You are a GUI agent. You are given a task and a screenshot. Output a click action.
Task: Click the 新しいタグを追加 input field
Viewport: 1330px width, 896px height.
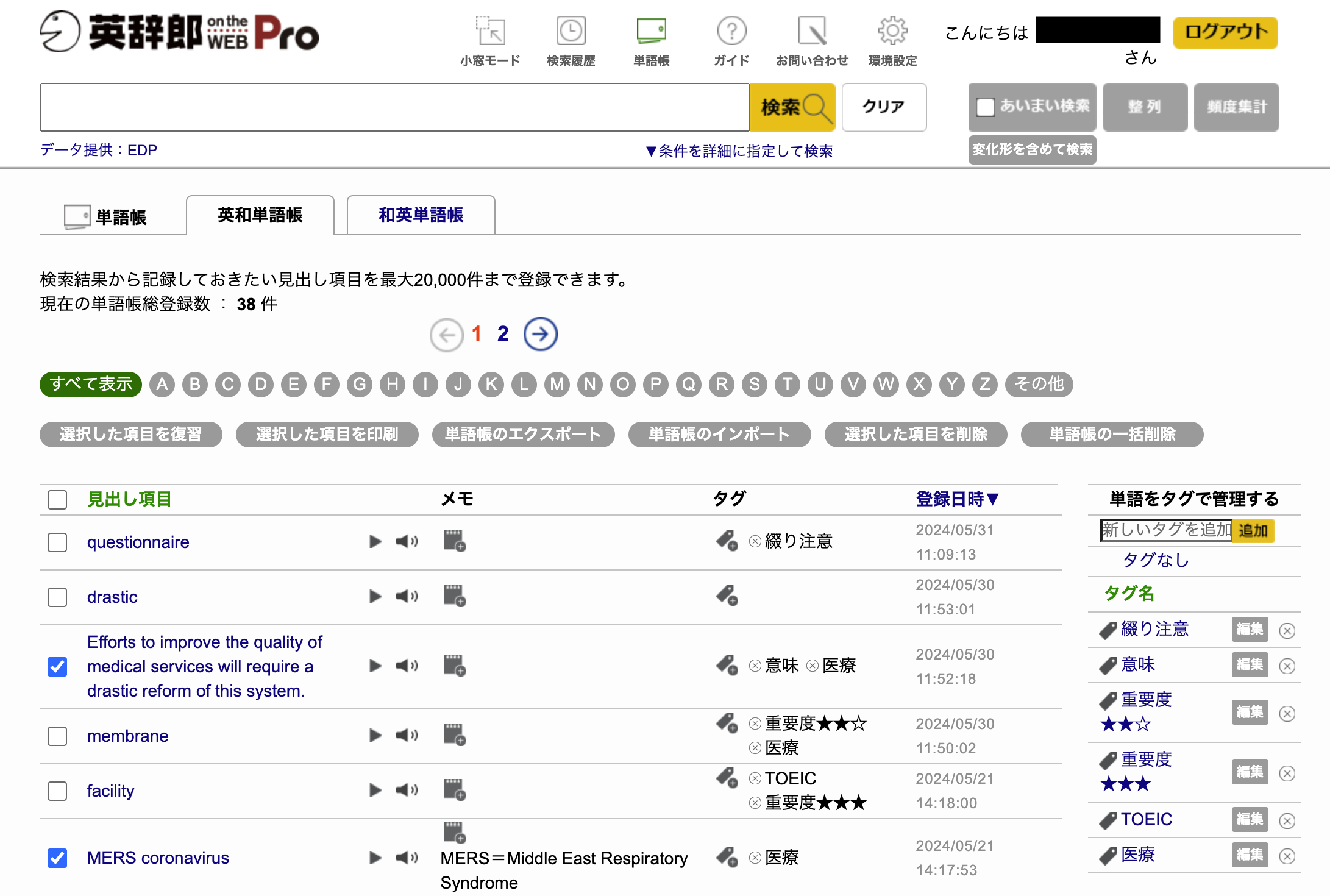coord(1166,530)
